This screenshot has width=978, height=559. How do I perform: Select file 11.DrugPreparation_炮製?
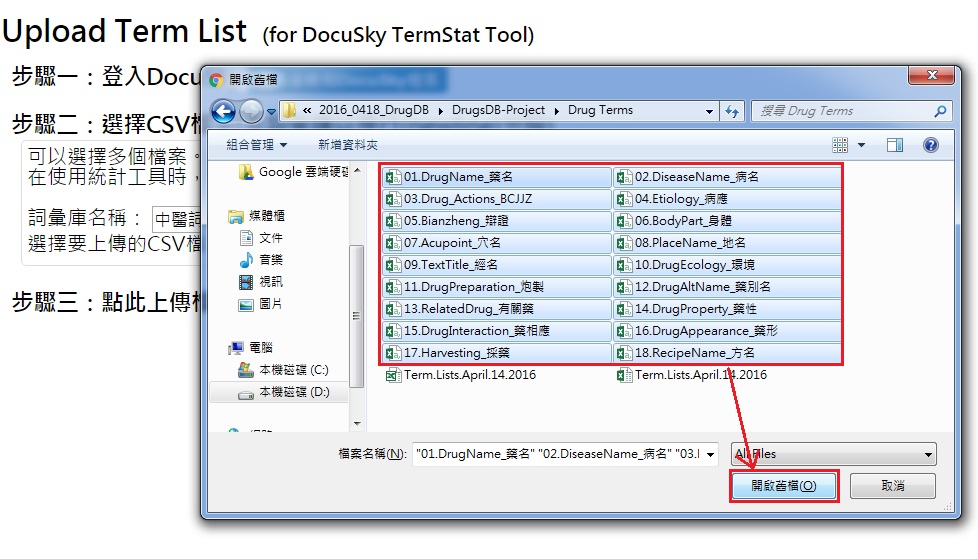tap(496, 287)
